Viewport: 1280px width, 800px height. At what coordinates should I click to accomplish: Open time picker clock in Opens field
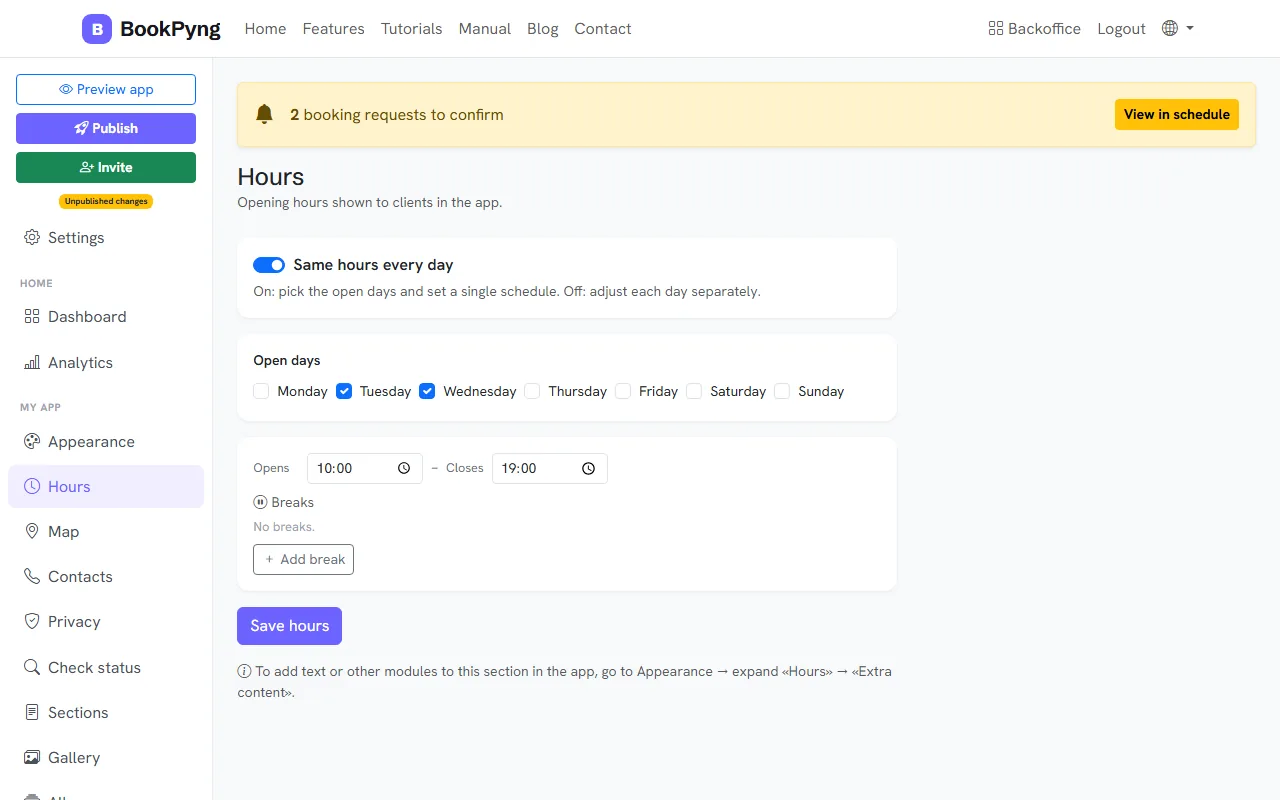(x=404, y=468)
